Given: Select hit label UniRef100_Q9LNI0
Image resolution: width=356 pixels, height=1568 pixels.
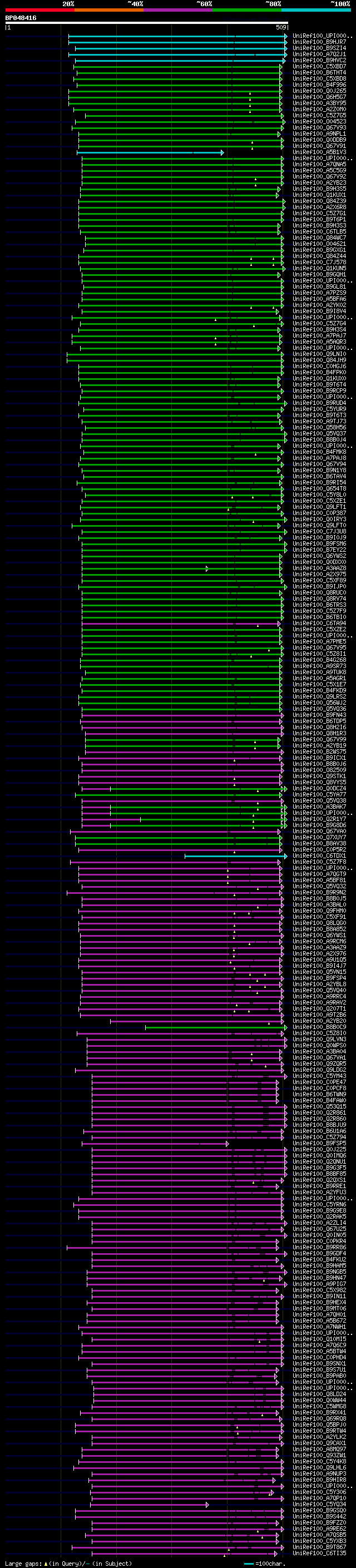Looking at the screenshot, I should pos(319,354).
